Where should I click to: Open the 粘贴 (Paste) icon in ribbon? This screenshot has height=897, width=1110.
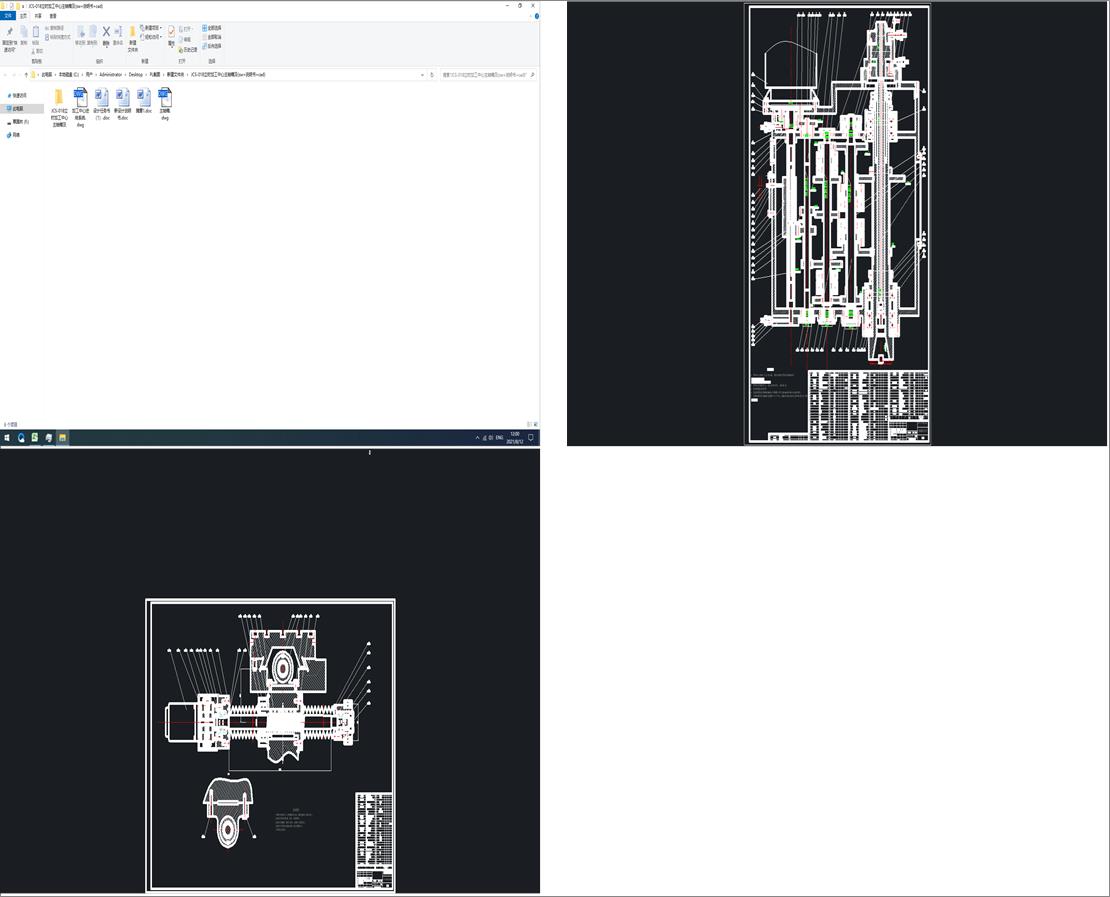(x=36, y=32)
